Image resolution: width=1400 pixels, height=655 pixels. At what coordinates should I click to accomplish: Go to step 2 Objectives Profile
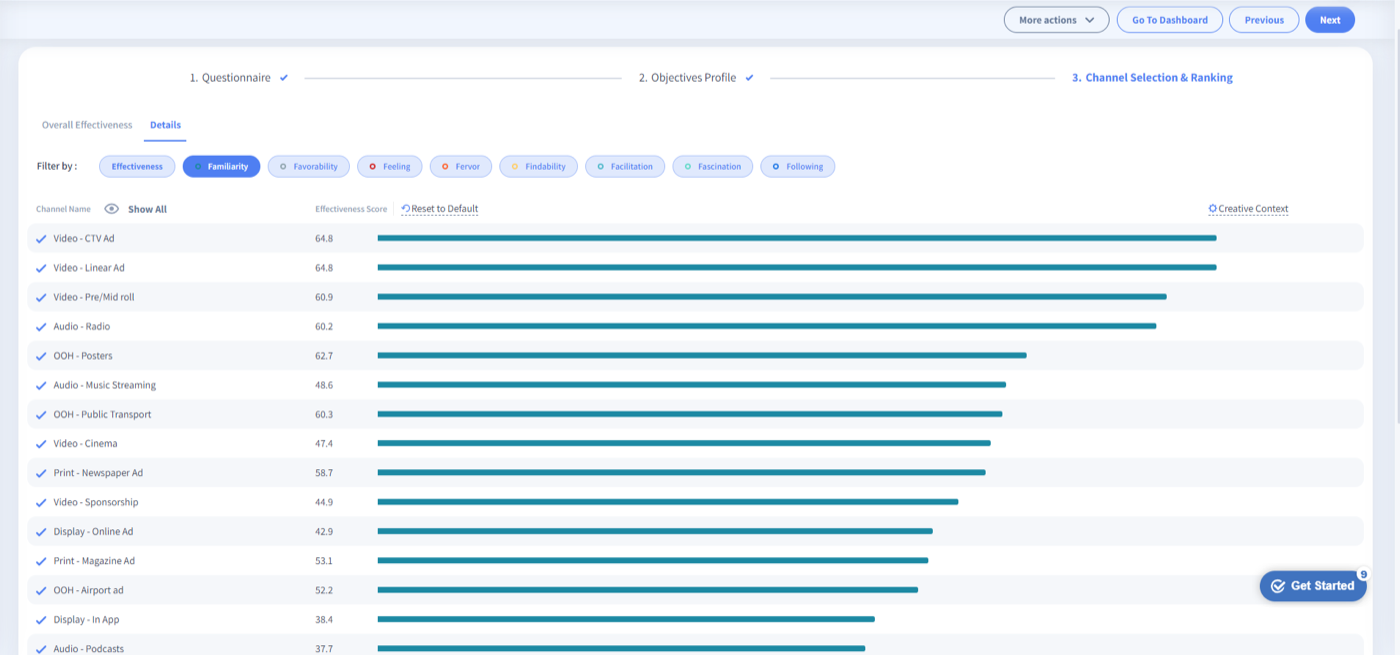pos(696,77)
